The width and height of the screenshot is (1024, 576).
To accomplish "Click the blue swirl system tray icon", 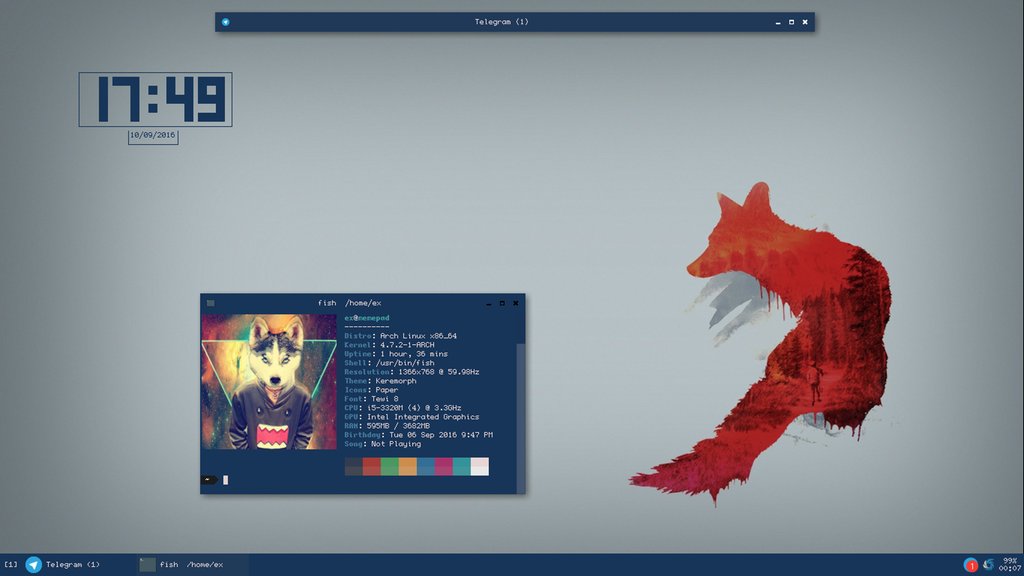I will click(x=989, y=564).
